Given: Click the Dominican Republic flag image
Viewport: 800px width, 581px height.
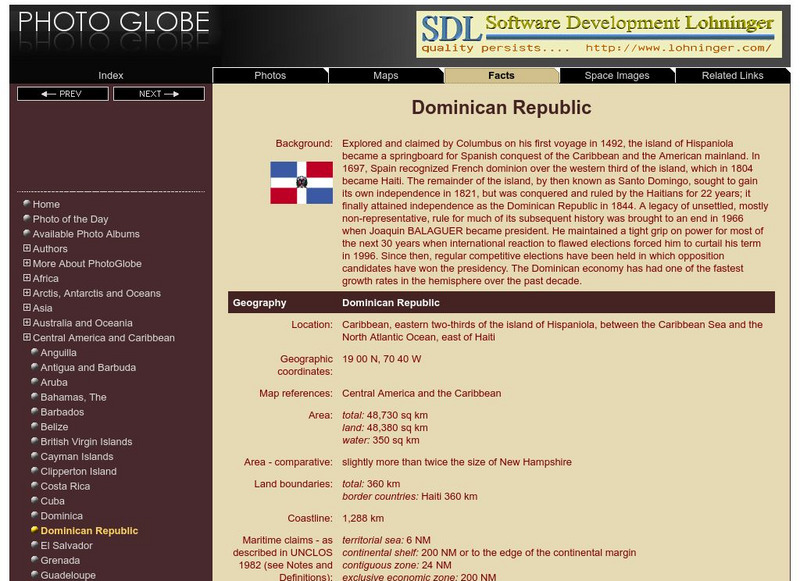Looking at the screenshot, I should pyautogui.click(x=301, y=183).
